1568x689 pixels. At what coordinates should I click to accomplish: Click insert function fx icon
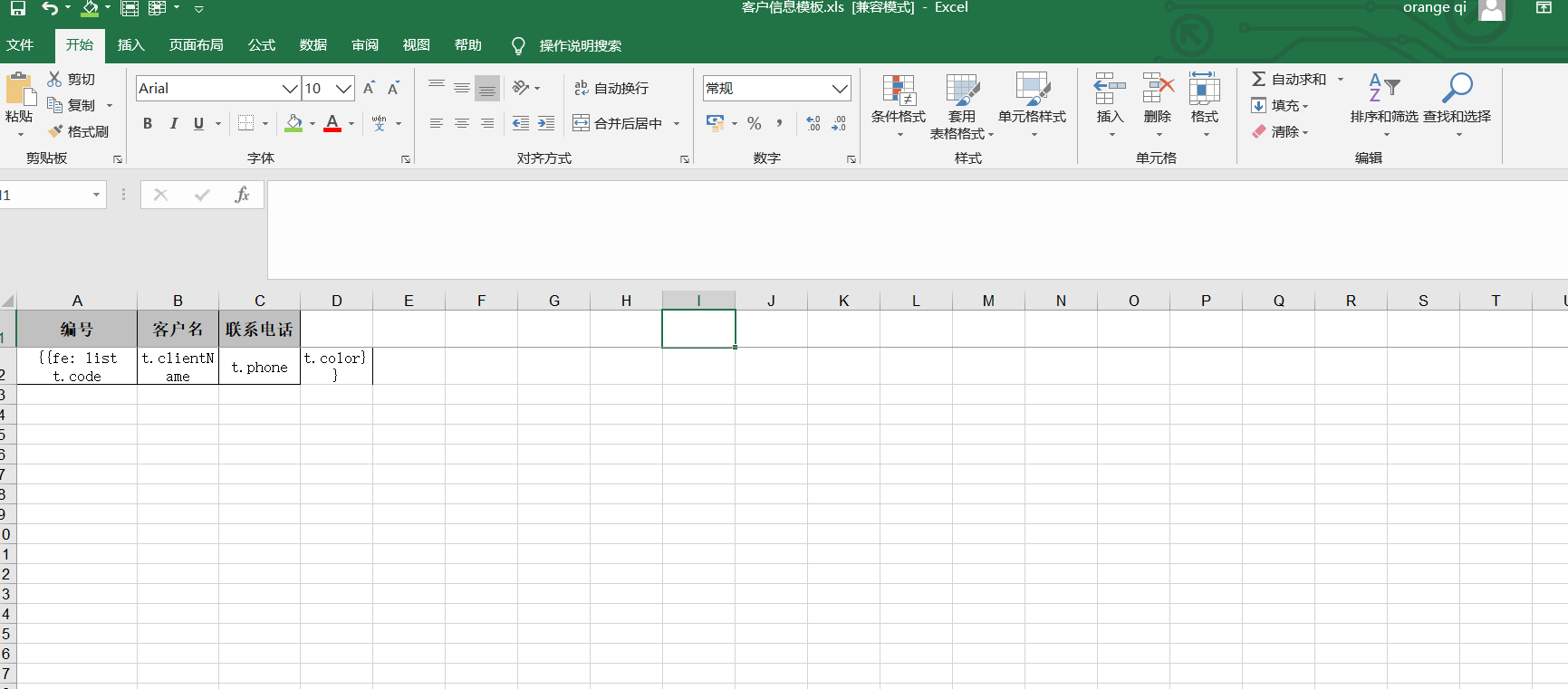242,195
